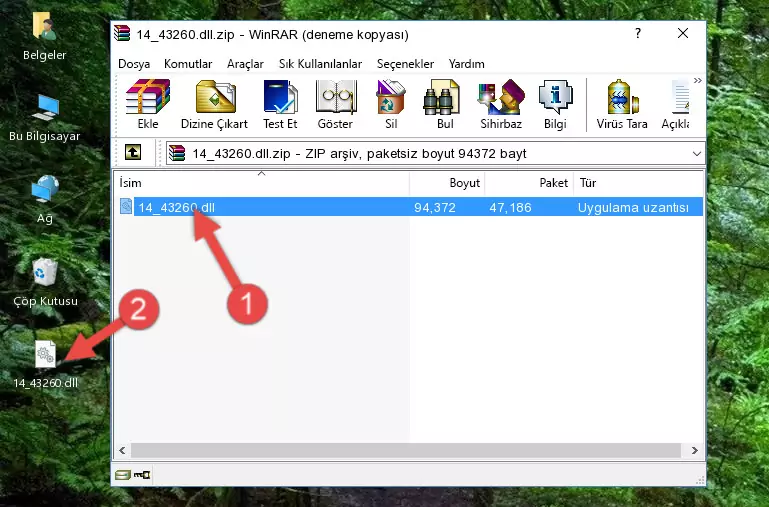Open the Komutlar menu
769x507 pixels.
click(188, 64)
